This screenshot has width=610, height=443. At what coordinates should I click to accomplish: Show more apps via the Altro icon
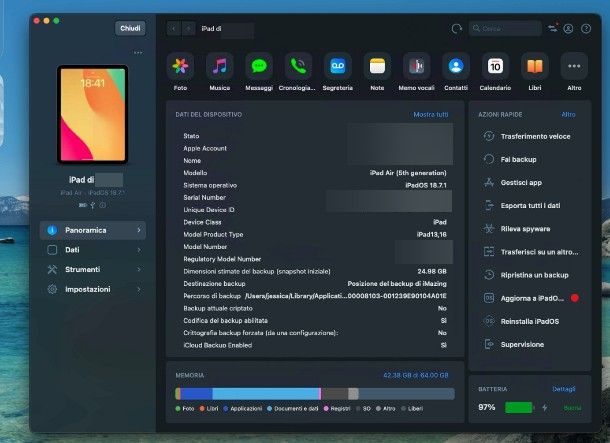[573, 67]
